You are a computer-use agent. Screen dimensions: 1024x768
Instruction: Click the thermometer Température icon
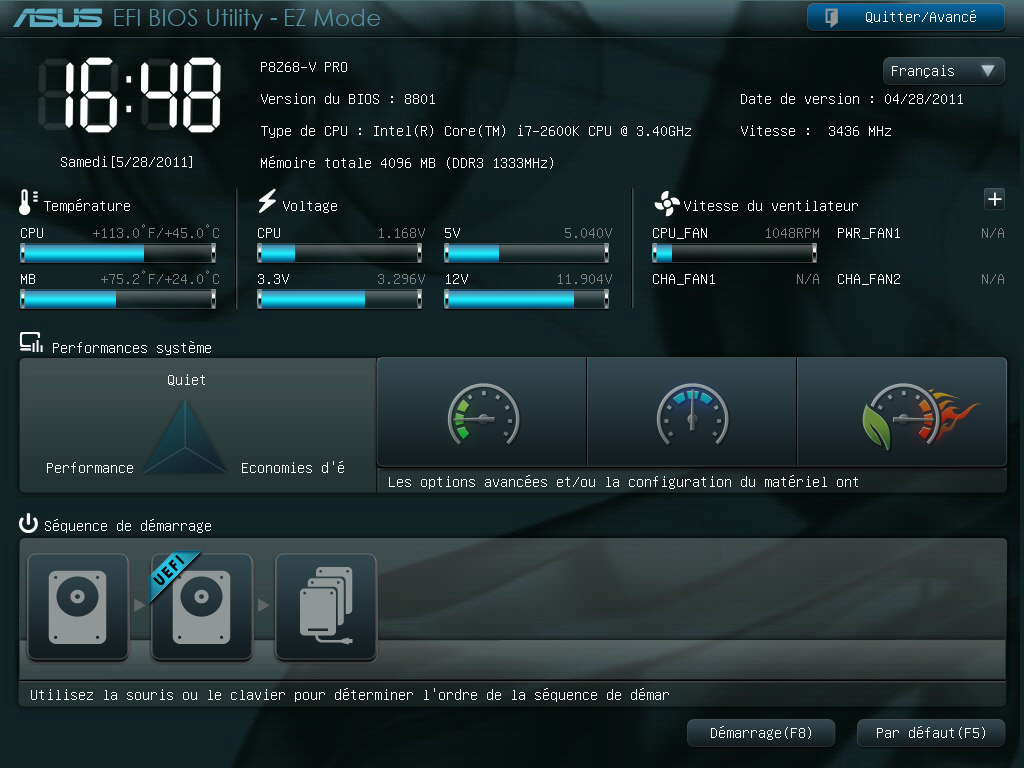pos(26,204)
